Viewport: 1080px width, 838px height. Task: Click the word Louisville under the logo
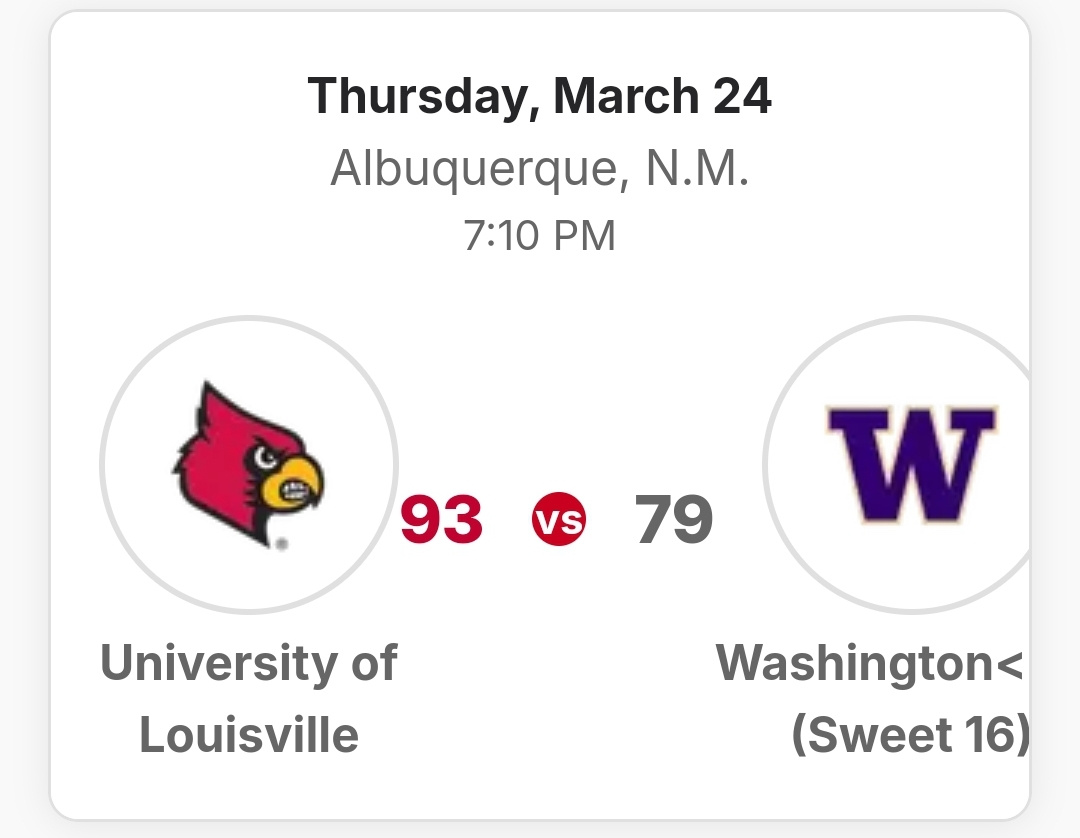(x=249, y=736)
